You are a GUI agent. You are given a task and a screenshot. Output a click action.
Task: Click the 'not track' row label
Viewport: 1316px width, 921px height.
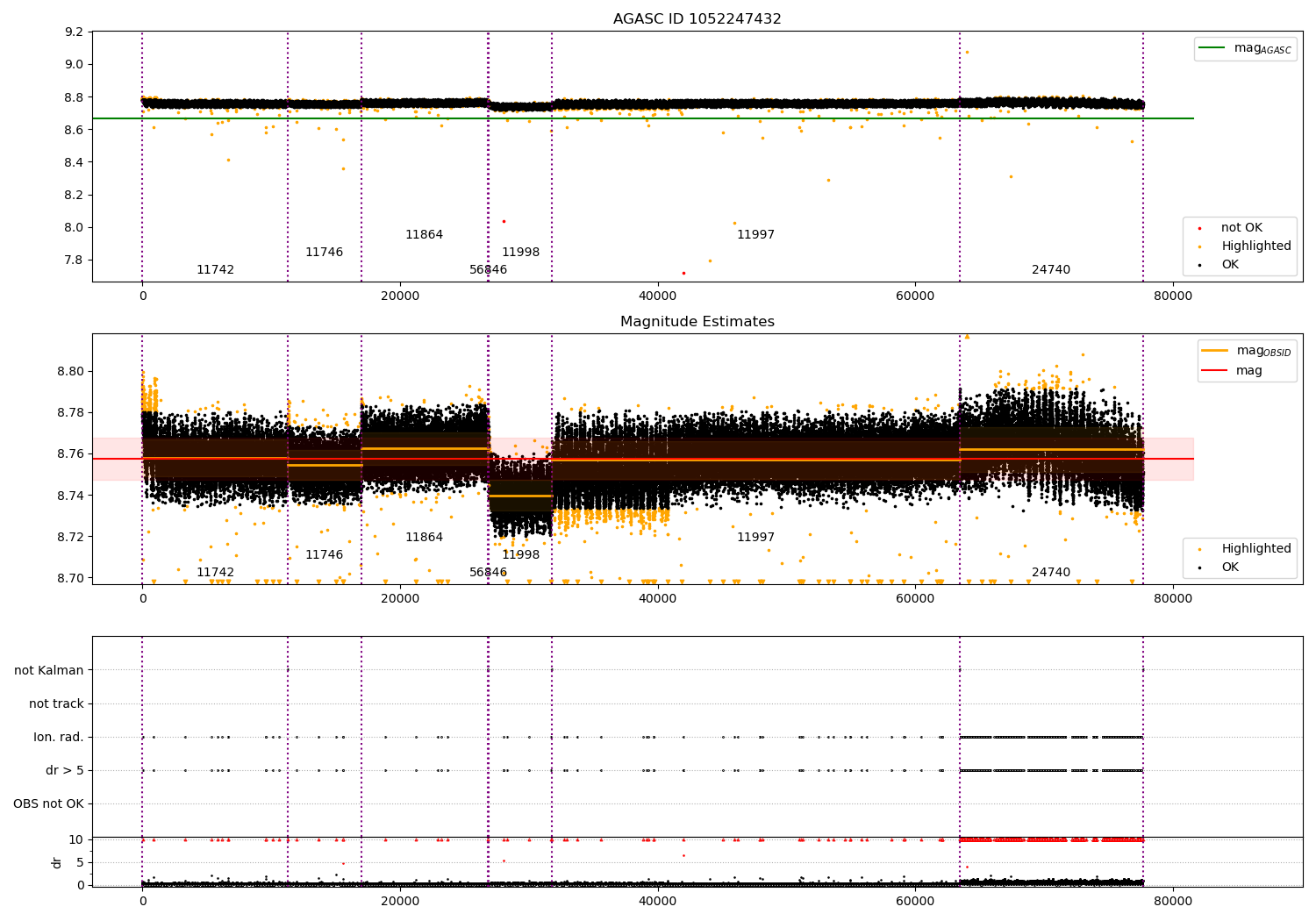click(56, 703)
